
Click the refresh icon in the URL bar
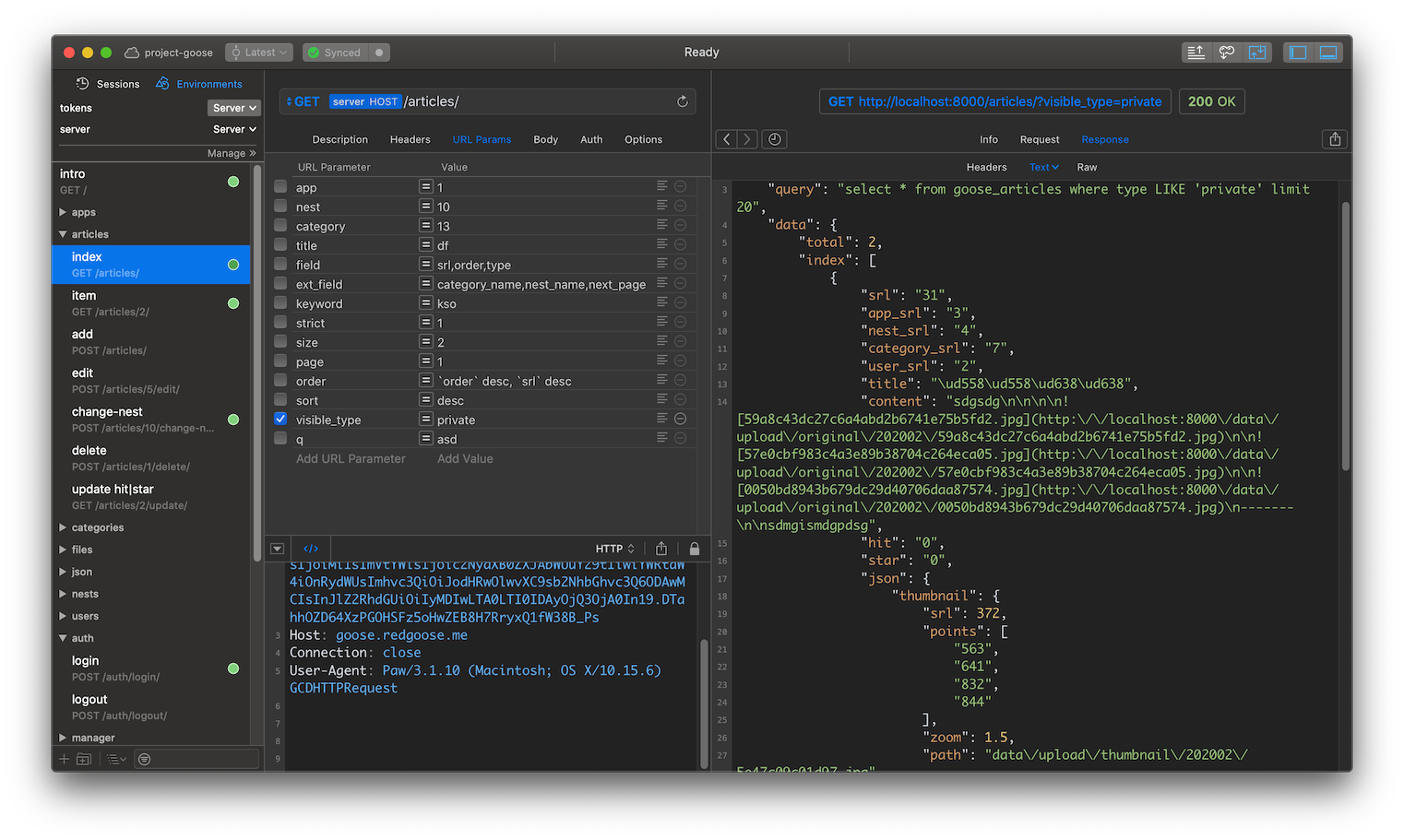click(683, 101)
